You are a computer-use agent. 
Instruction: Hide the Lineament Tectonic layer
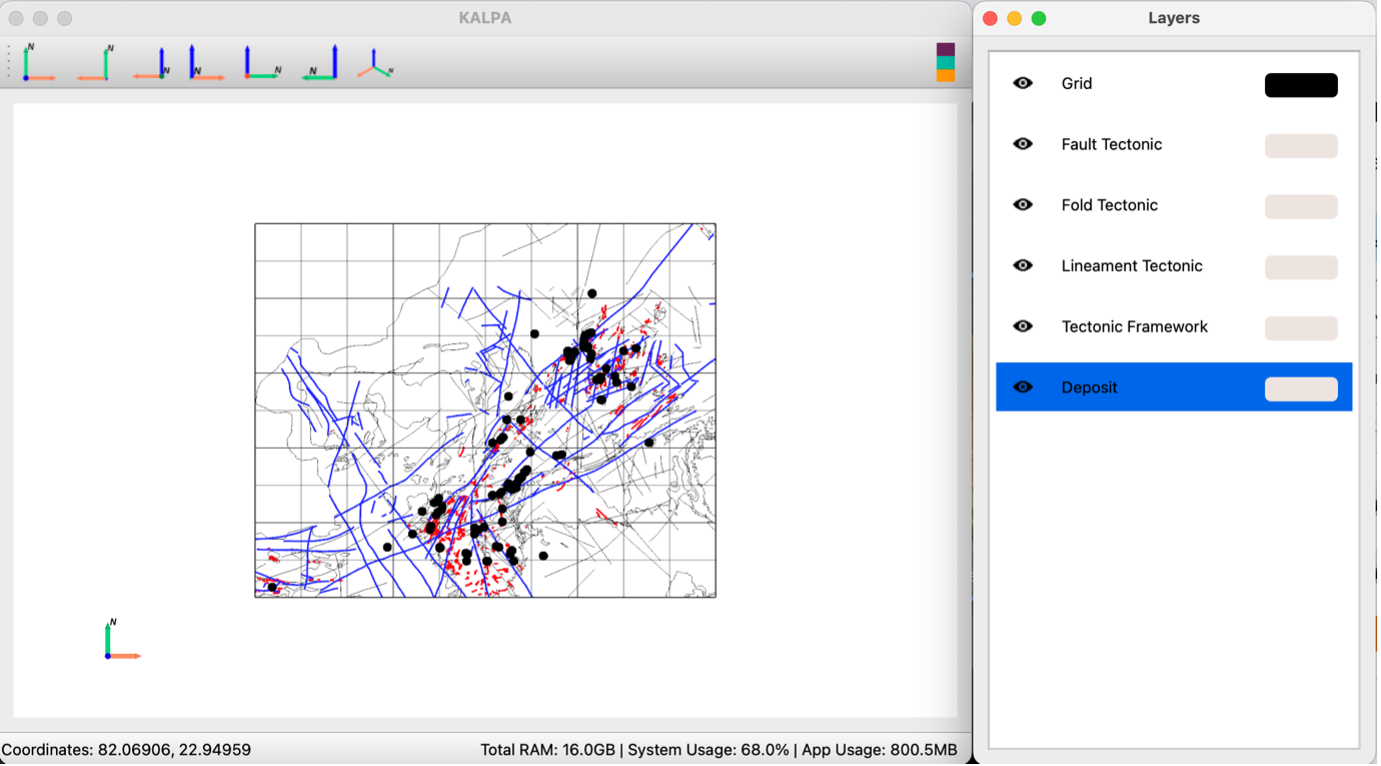[1022, 265]
